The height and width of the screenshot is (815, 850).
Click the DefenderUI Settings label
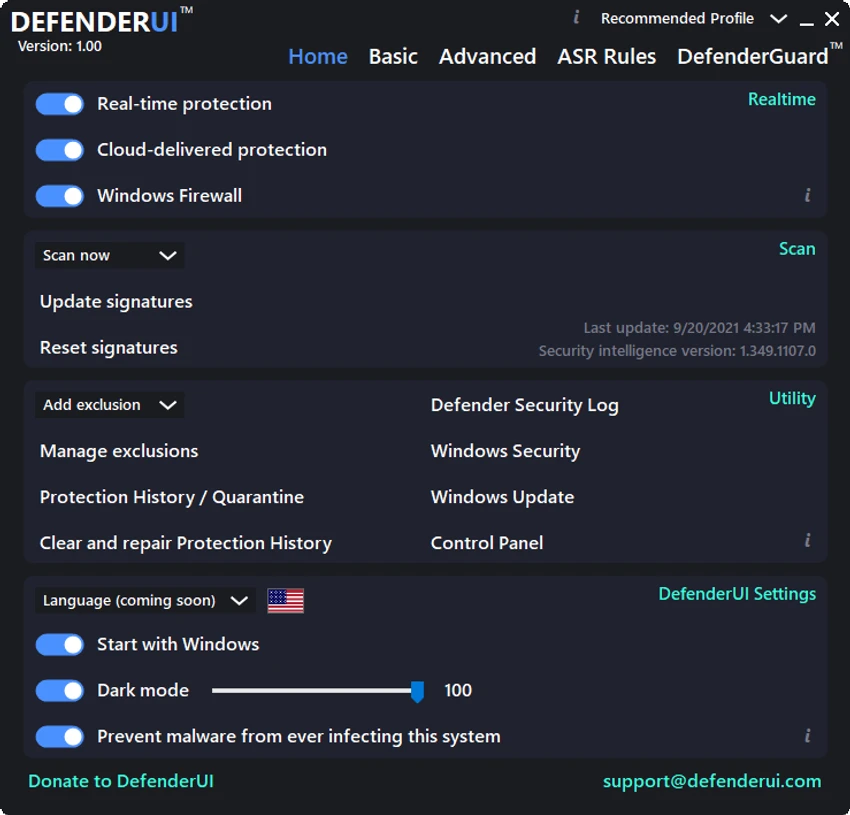tap(737, 594)
